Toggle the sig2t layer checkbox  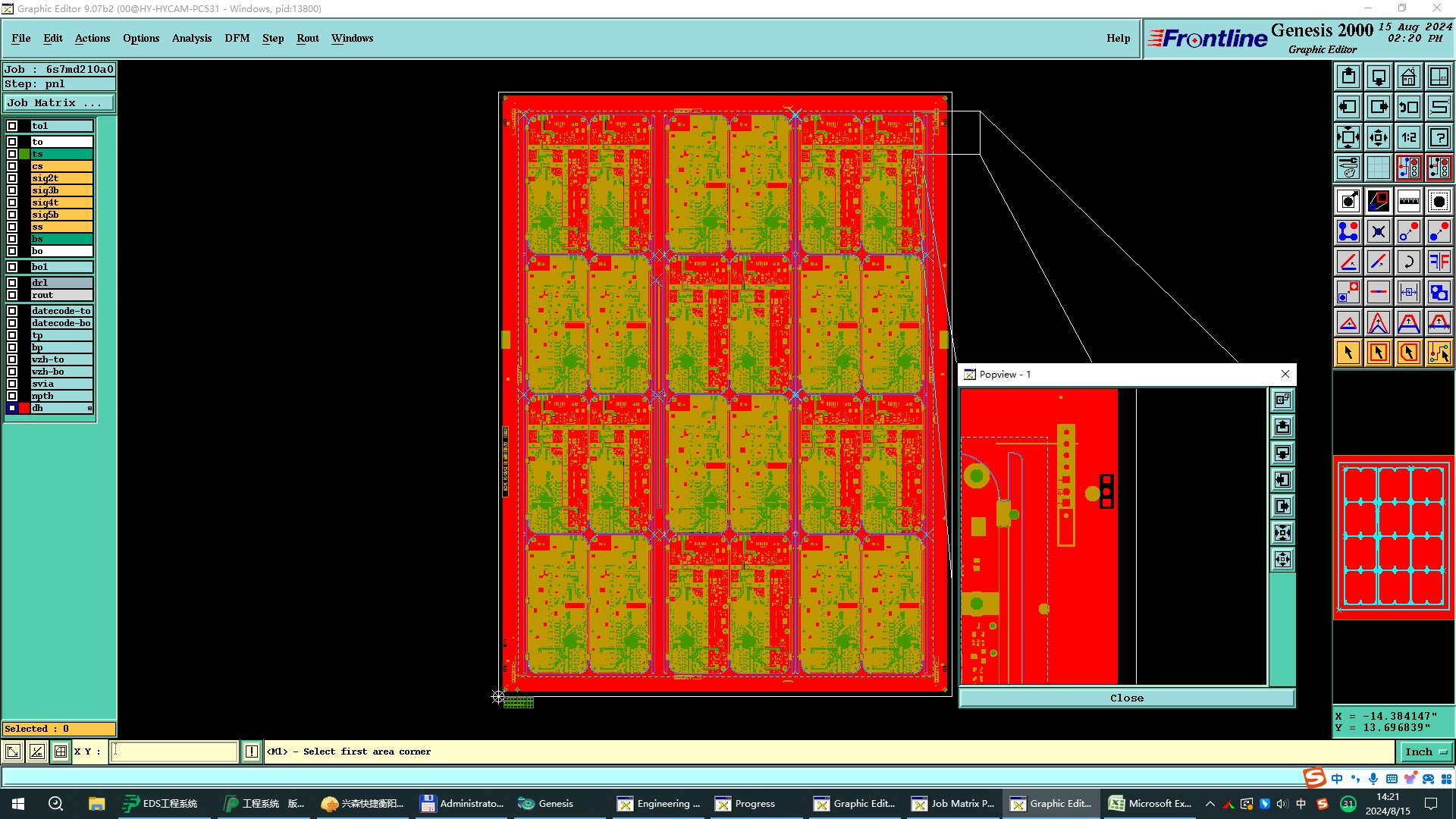click(12, 178)
